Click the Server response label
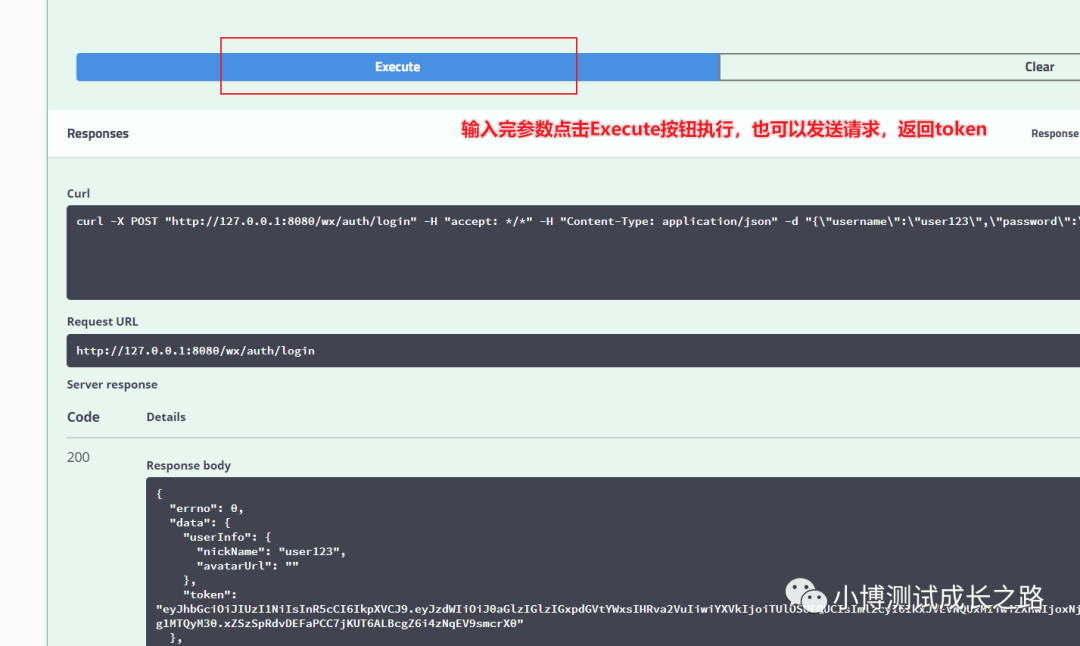This screenshot has height=646, width=1080. pos(112,384)
